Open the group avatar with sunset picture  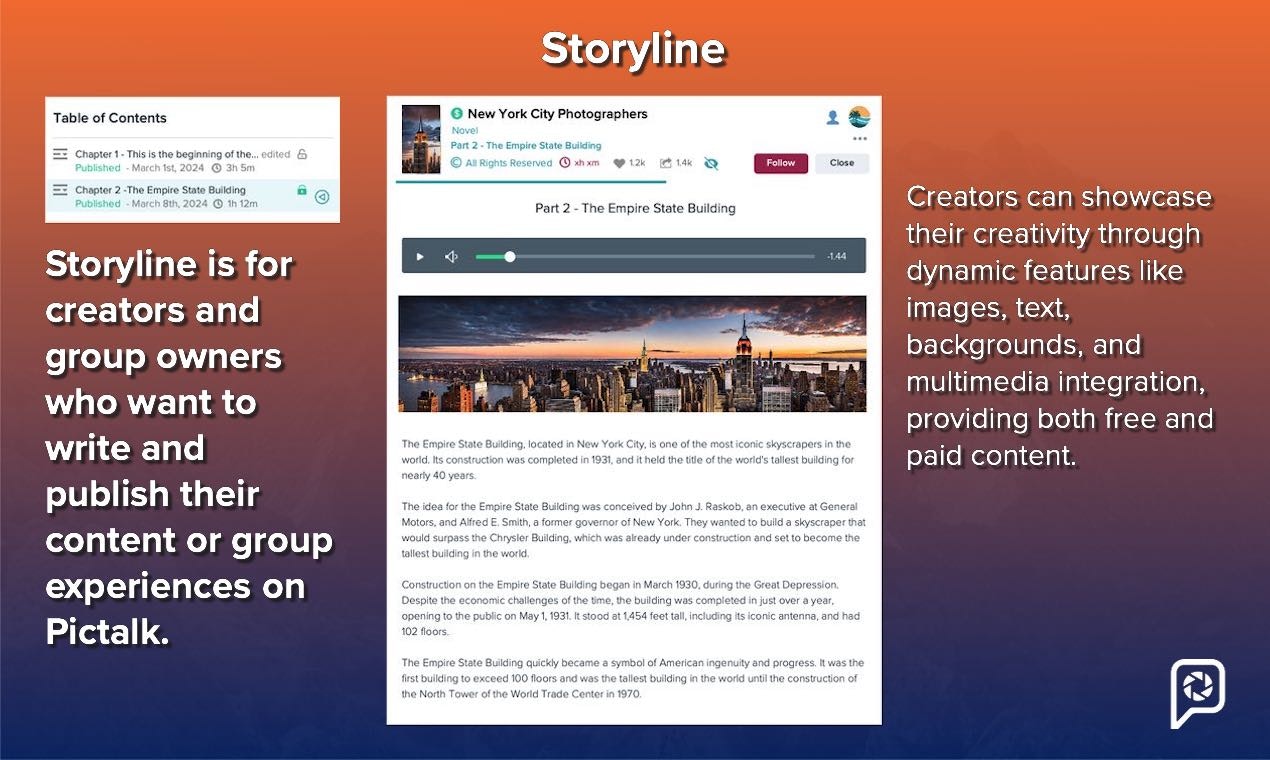pyautogui.click(x=859, y=117)
